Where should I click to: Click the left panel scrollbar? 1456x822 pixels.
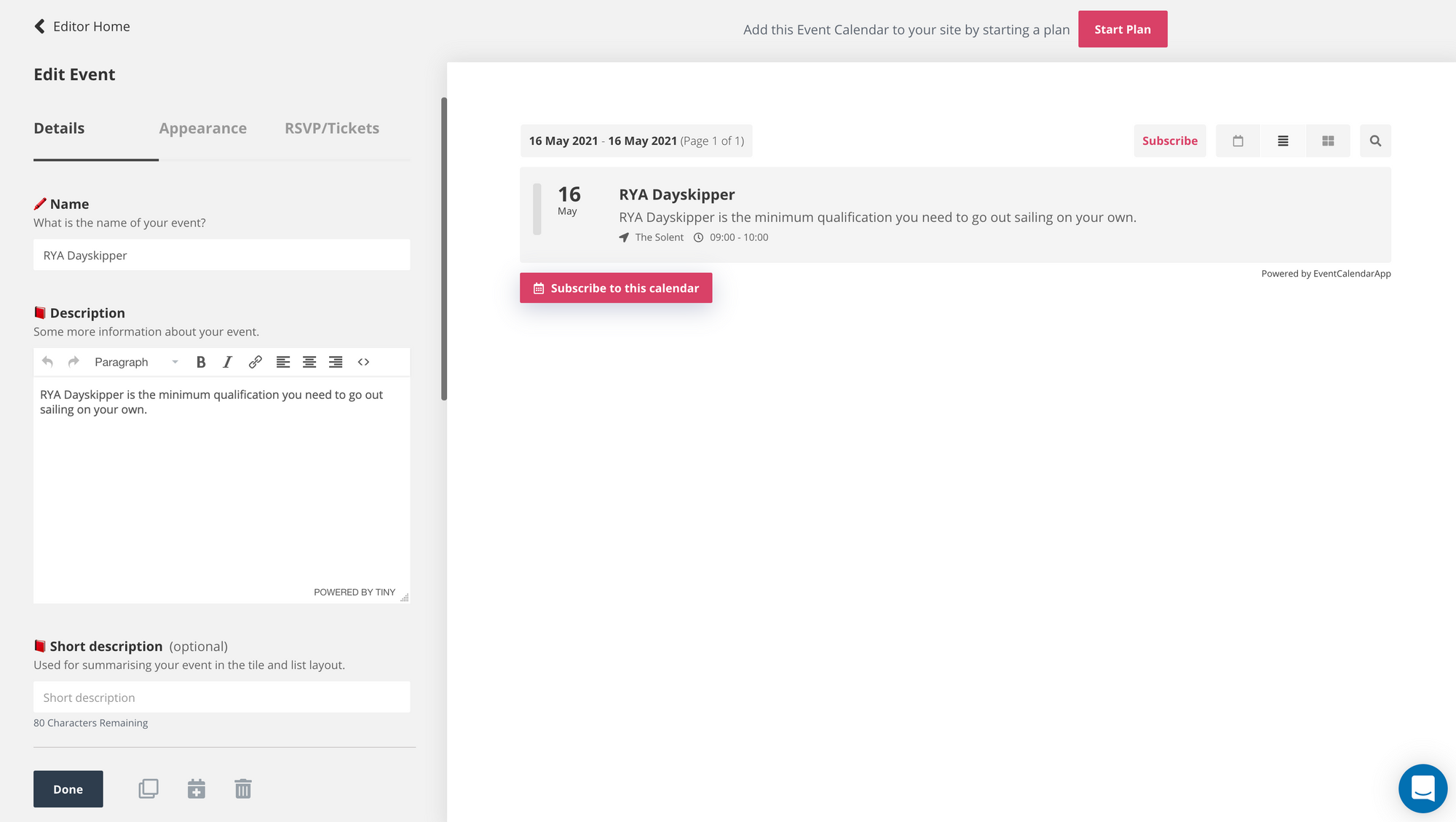pos(444,249)
